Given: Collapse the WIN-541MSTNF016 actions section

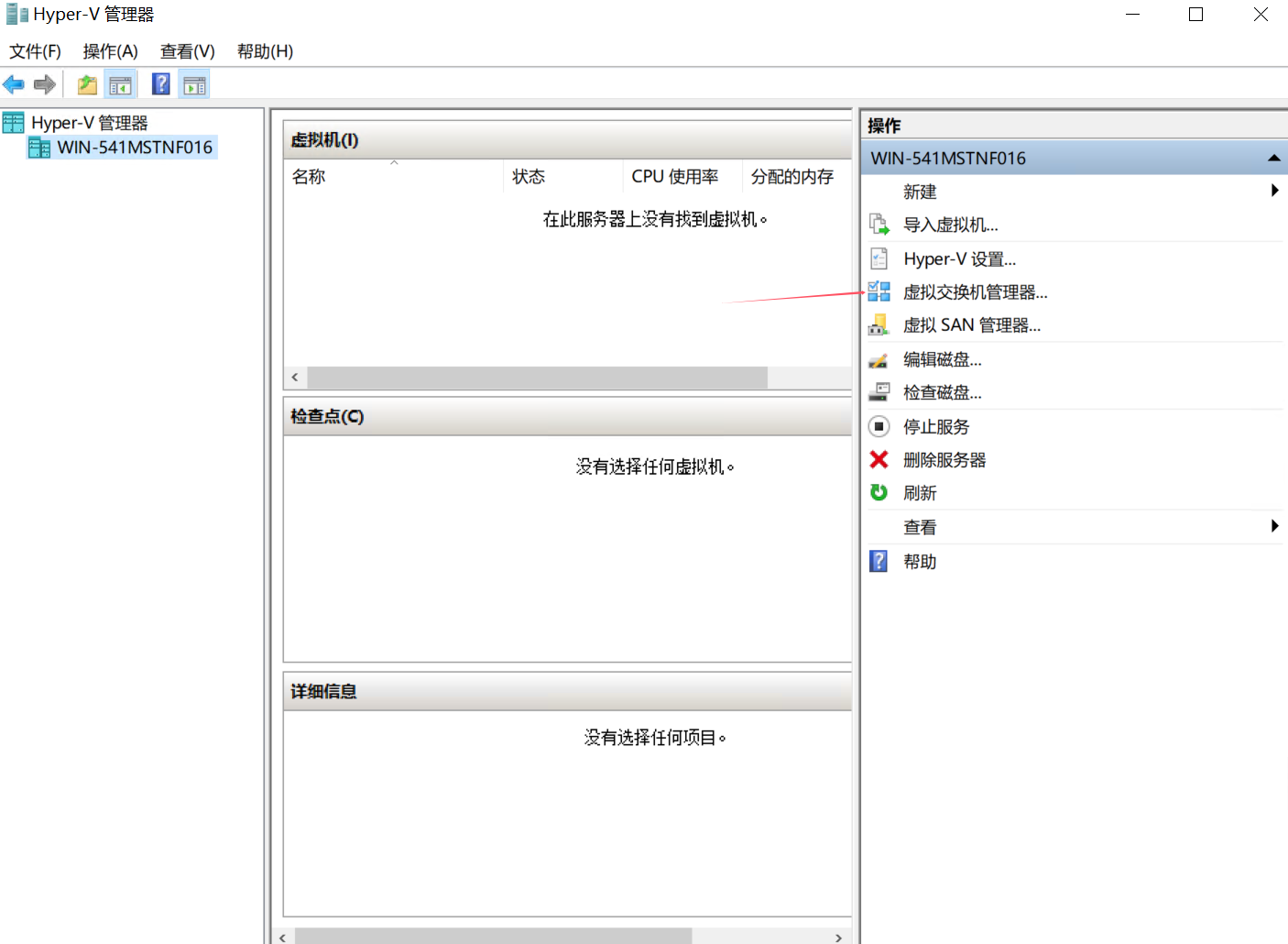Looking at the screenshot, I should [x=1273, y=159].
